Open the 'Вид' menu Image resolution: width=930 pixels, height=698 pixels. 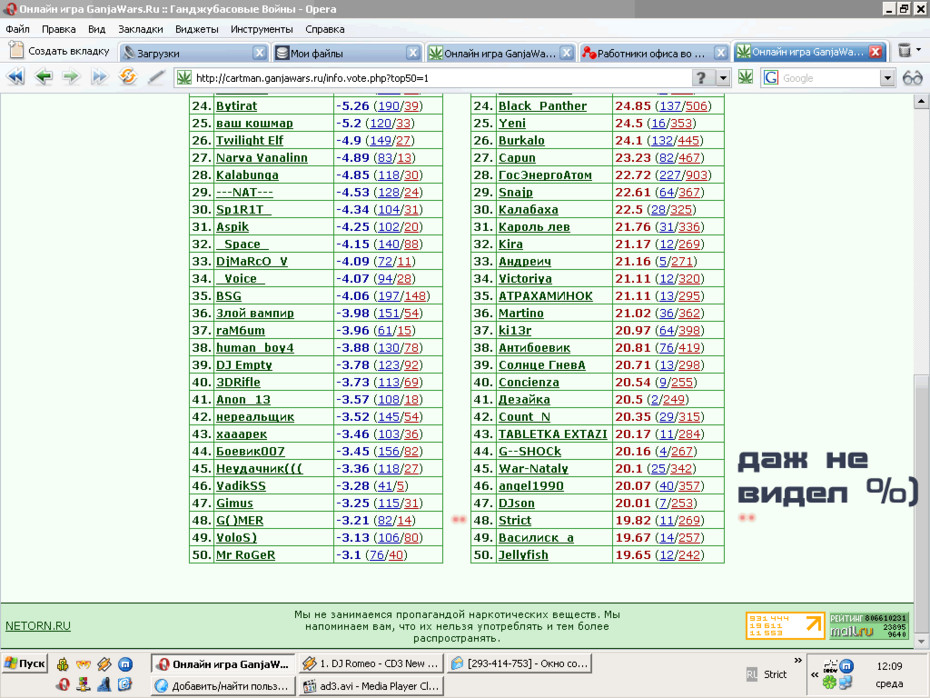point(97,29)
